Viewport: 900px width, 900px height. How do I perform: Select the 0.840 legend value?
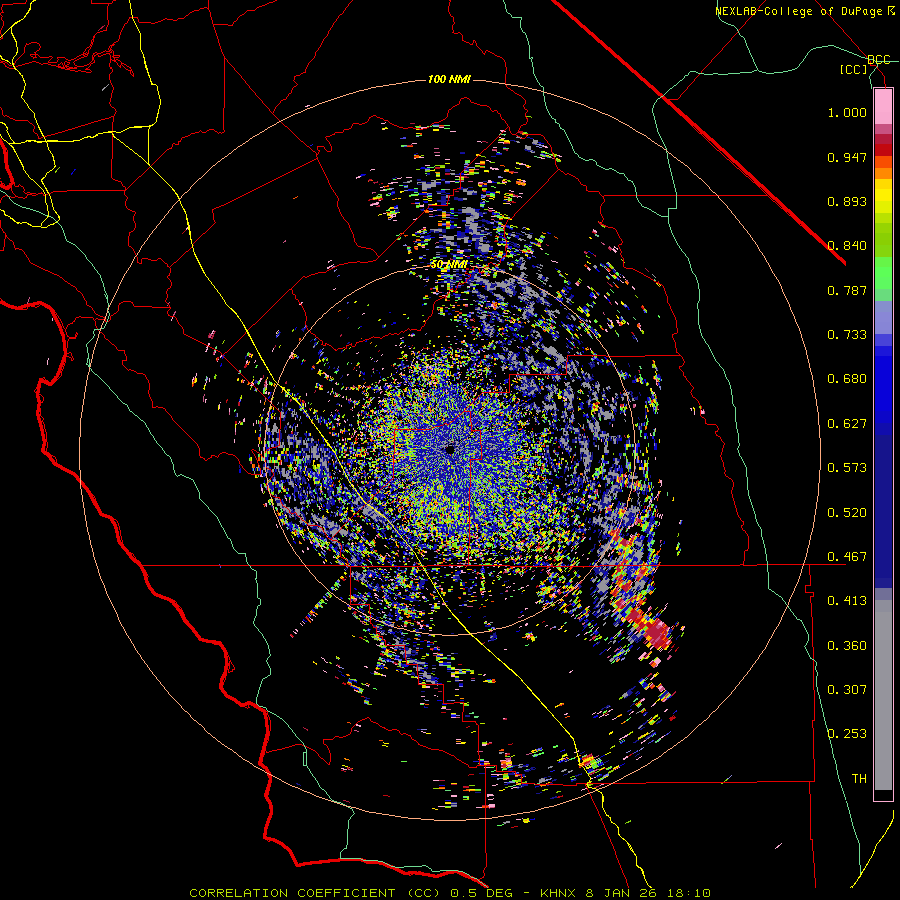click(847, 246)
